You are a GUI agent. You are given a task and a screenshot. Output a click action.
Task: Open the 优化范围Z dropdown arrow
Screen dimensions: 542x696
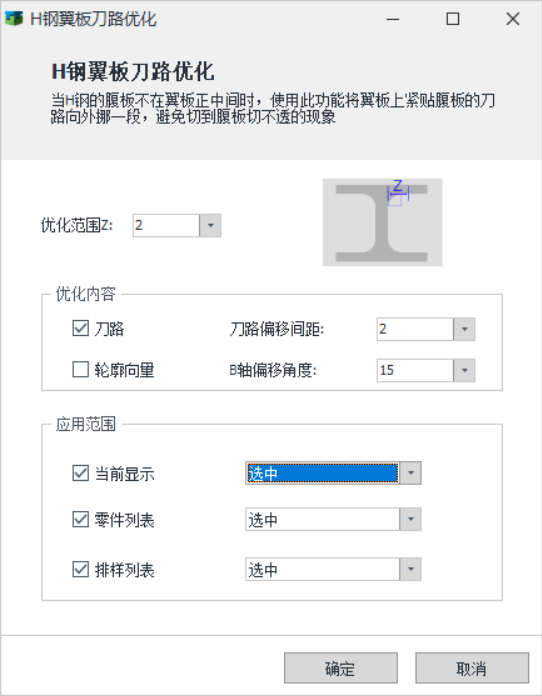[x=210, y=225]
